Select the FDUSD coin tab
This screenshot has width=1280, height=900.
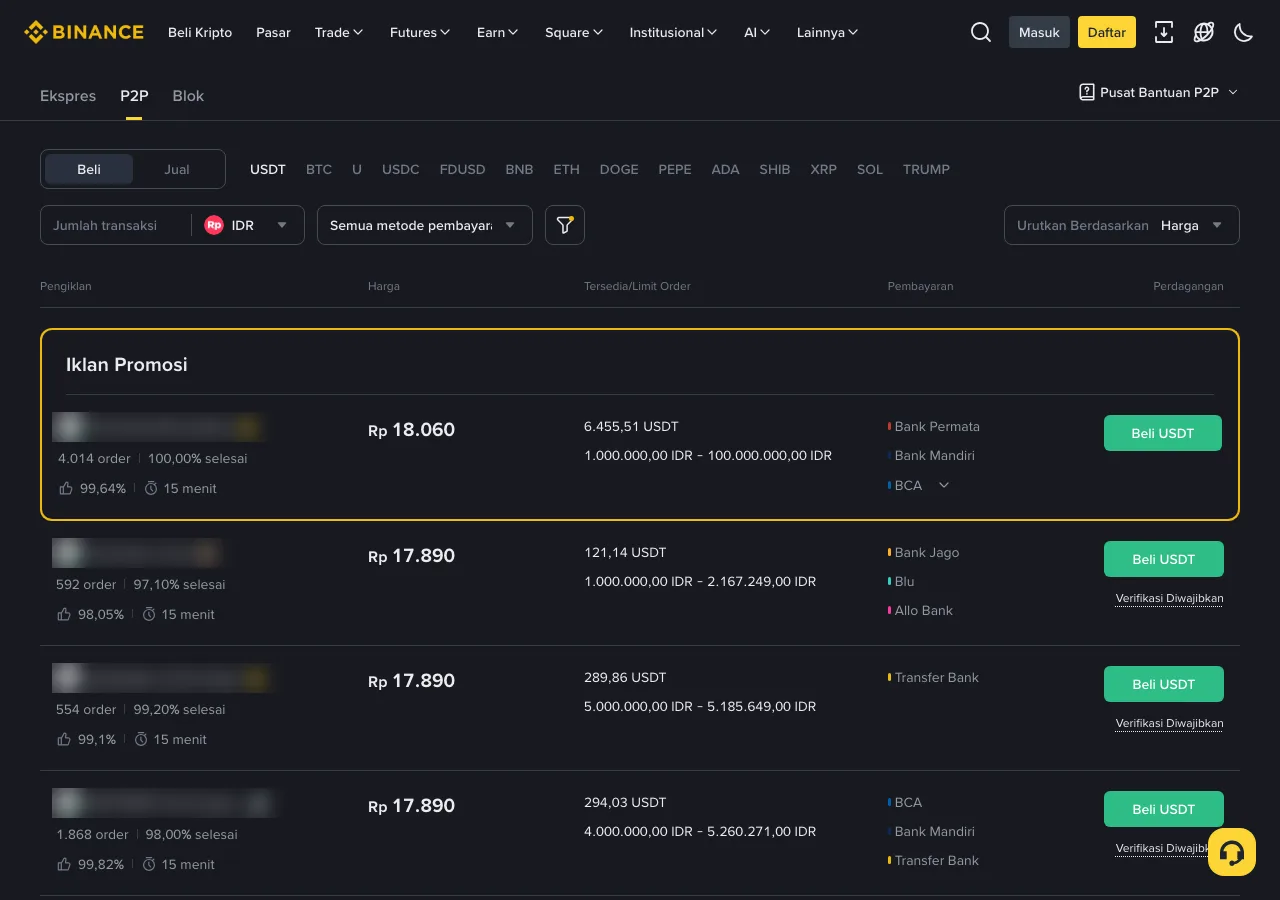(x=462, y=169)
